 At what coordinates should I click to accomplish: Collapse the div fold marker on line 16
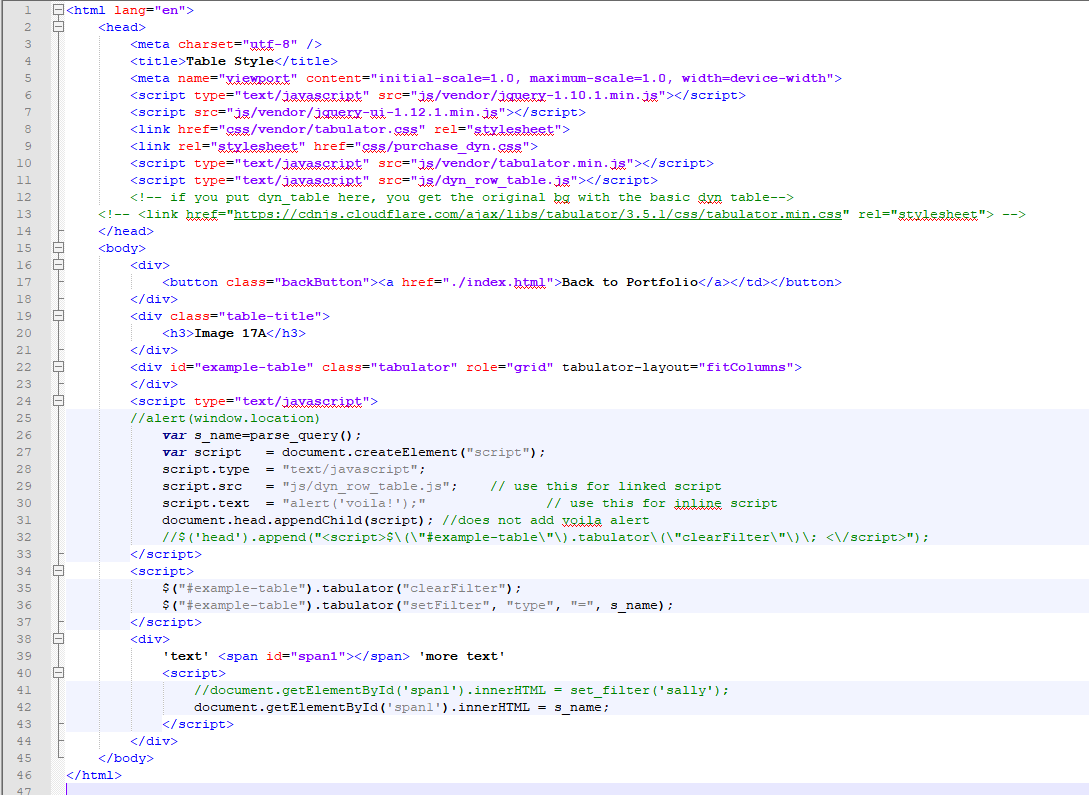pos(58,265)
